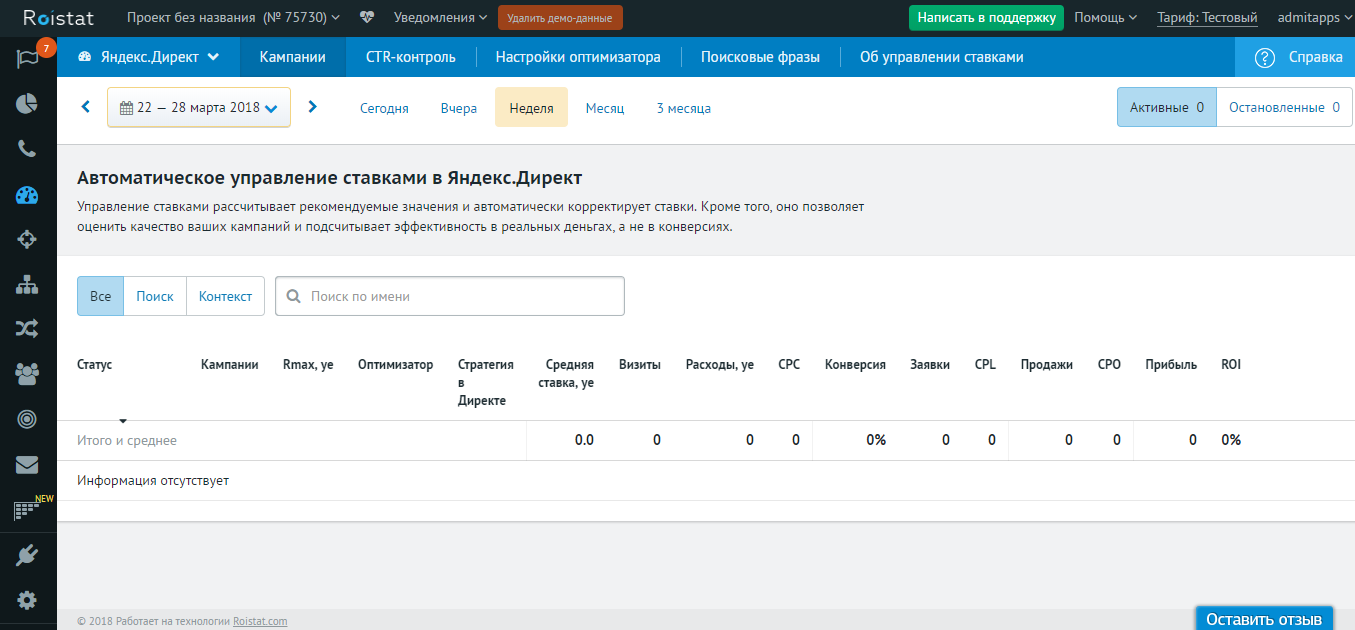Switch to CTR-контроль tab
The image size is (1355, 630).
pos(411,57)
